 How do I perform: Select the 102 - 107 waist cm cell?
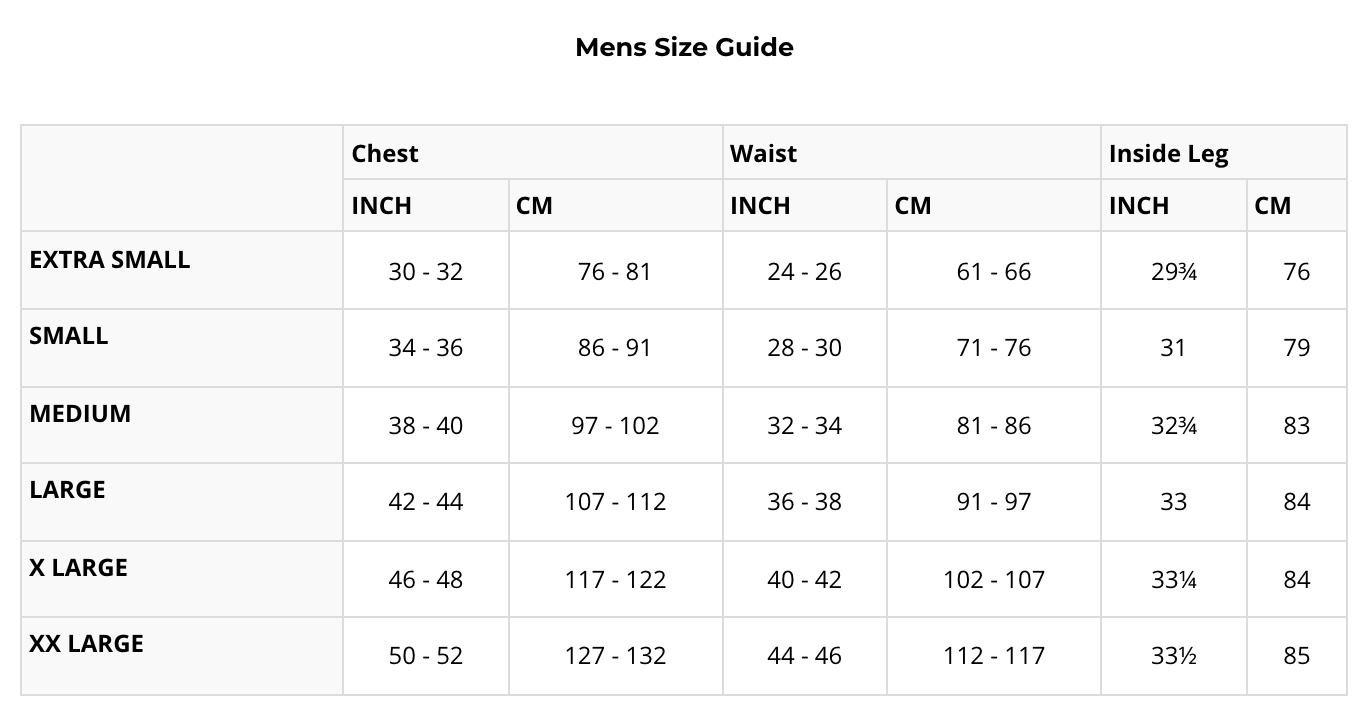tap(993, 579)
